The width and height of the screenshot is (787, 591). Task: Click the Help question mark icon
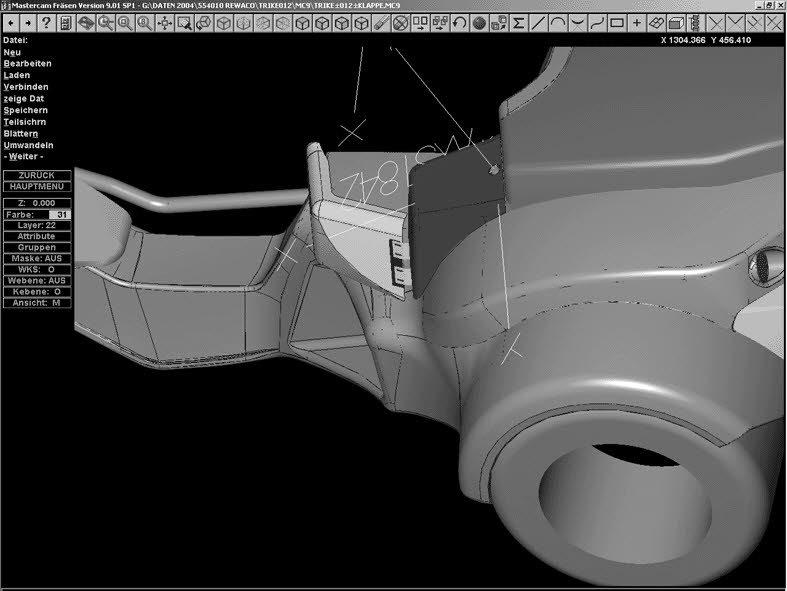[46, 22]
